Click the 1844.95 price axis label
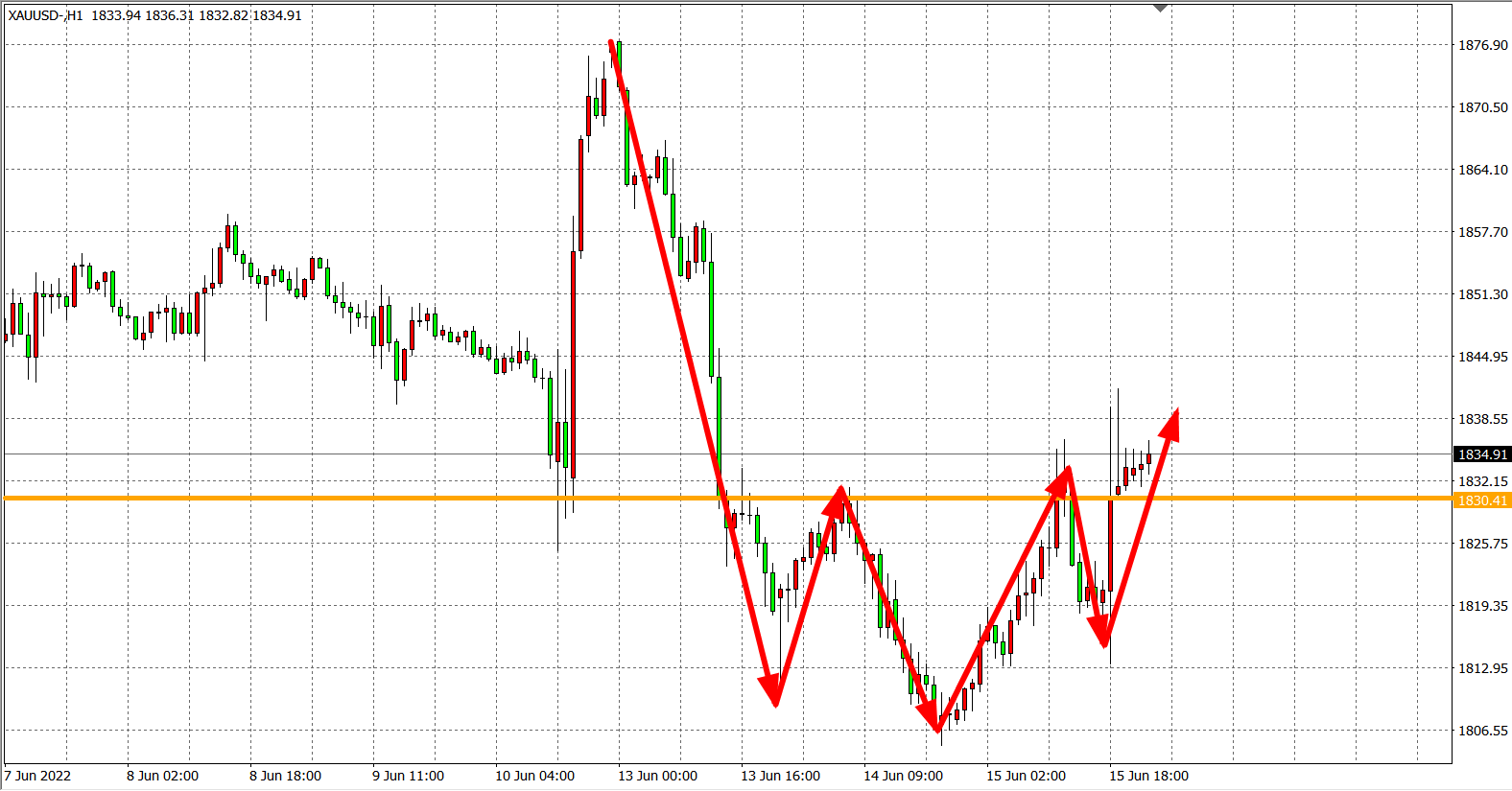 (x=1482, y=357)
